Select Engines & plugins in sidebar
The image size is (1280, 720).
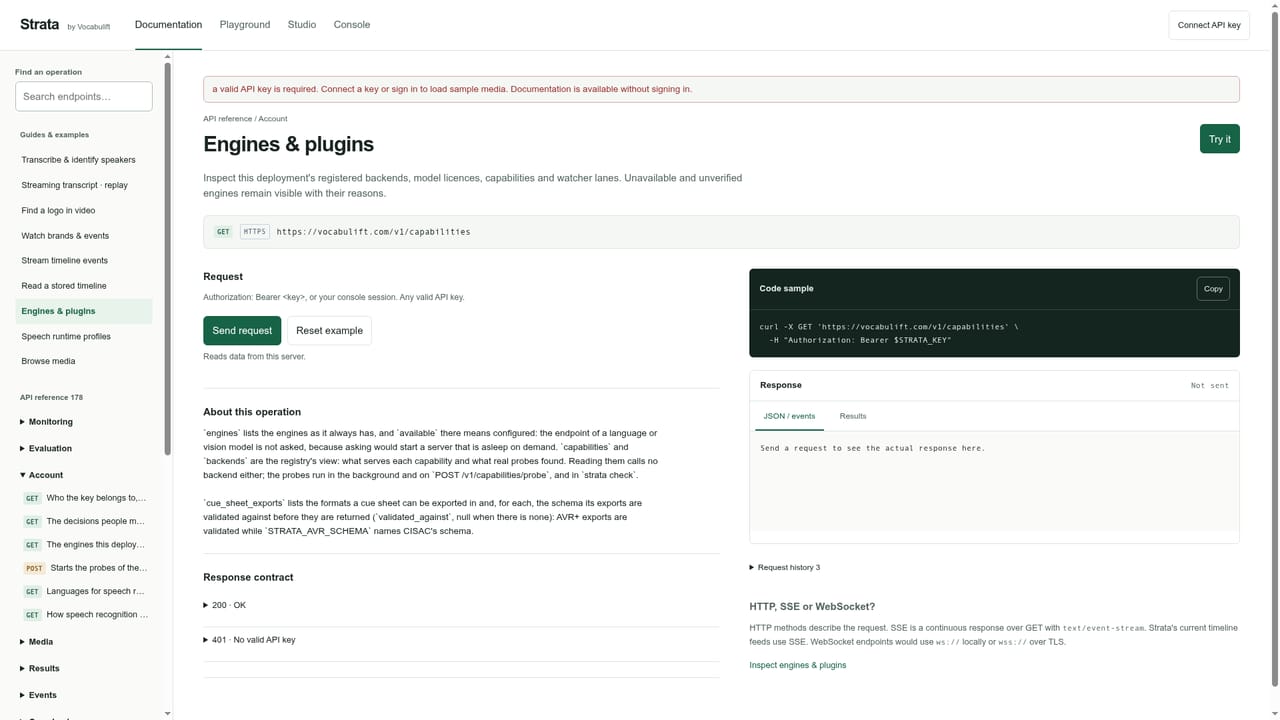(x=84, y=311)
